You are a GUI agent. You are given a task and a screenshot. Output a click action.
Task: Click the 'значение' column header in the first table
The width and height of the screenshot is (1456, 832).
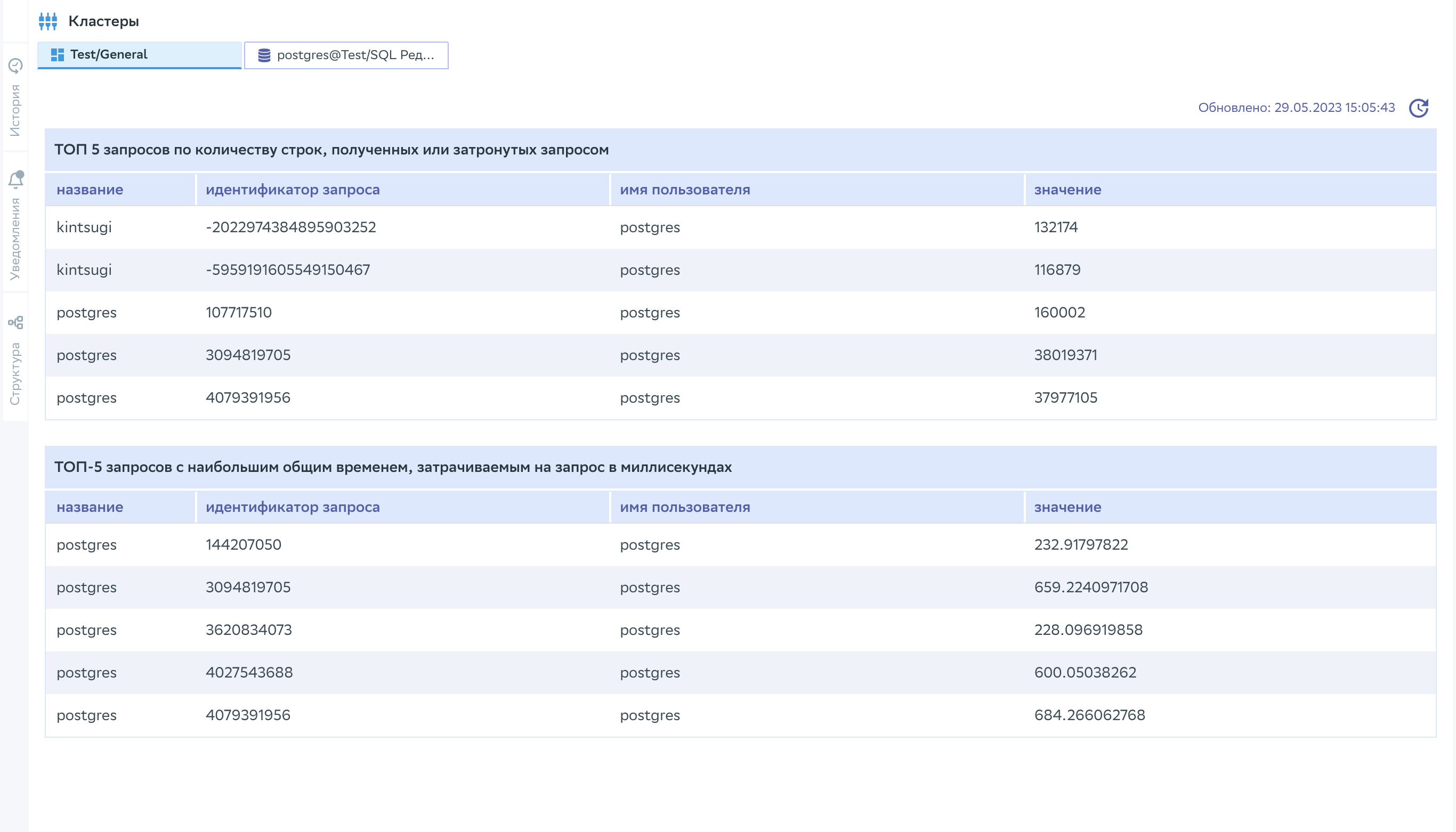click(1067, 190)
